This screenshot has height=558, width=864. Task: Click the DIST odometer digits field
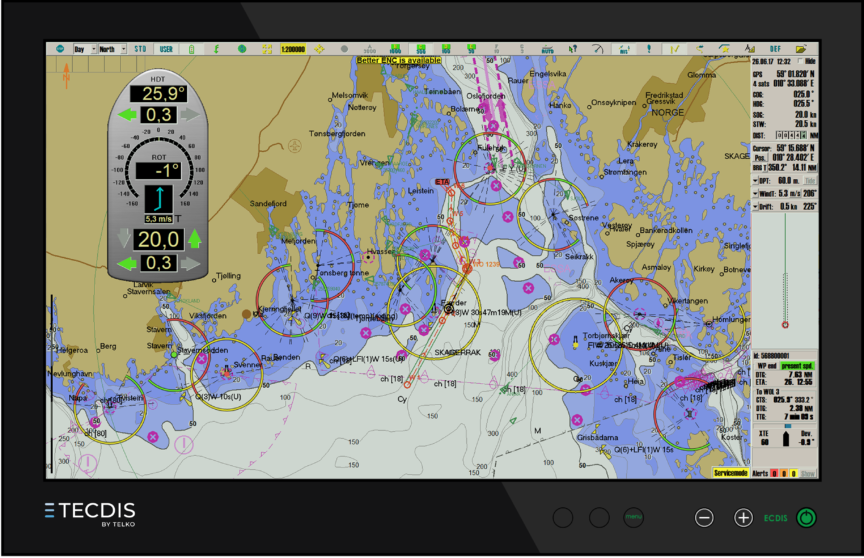coord(792,136)
